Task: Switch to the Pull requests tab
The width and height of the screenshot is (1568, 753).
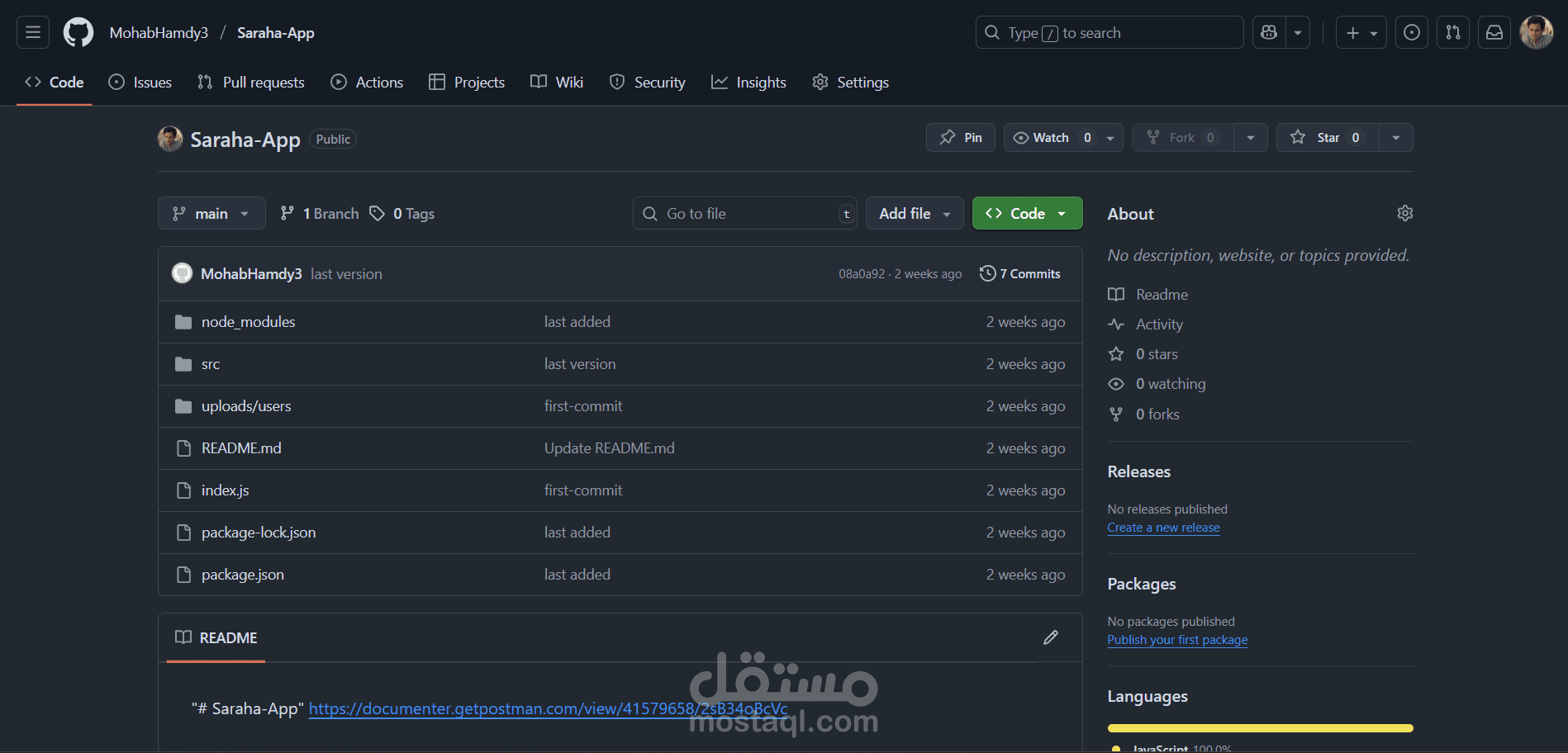Action: [x=251, y=83]
